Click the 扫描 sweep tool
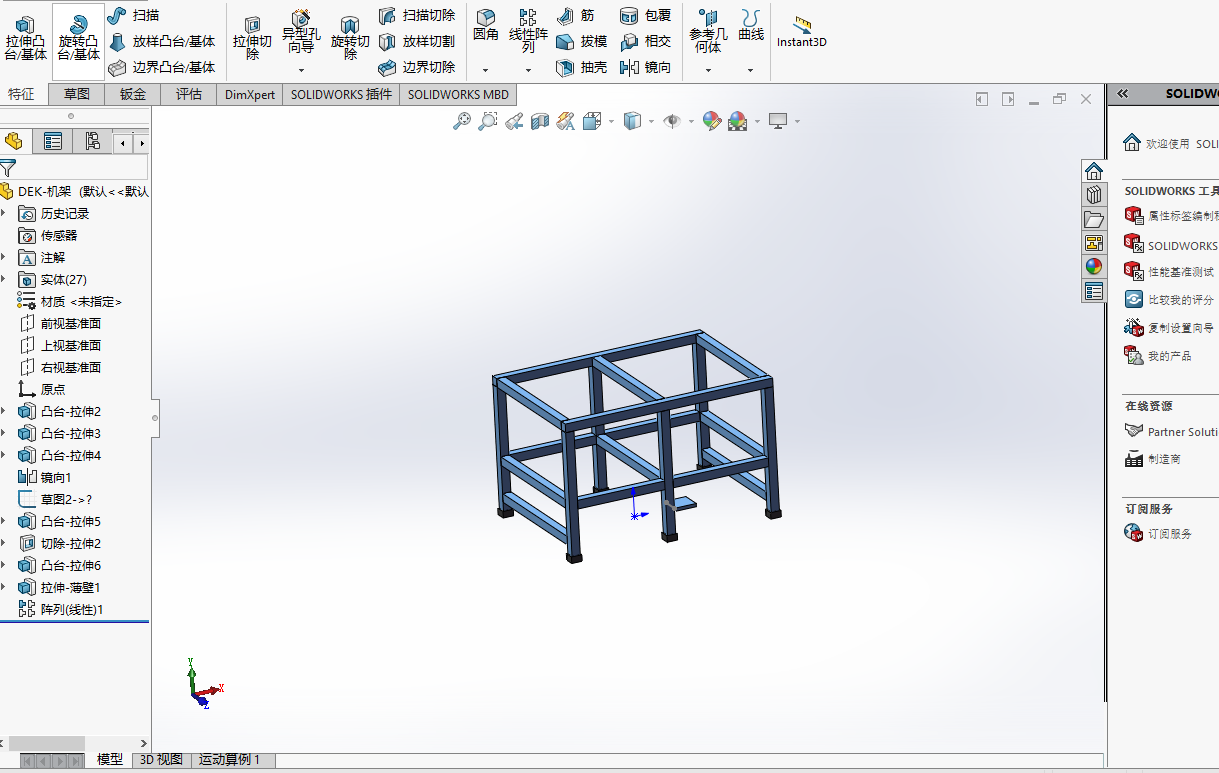Screen dimensions: 1219x773 pos(134,15)
